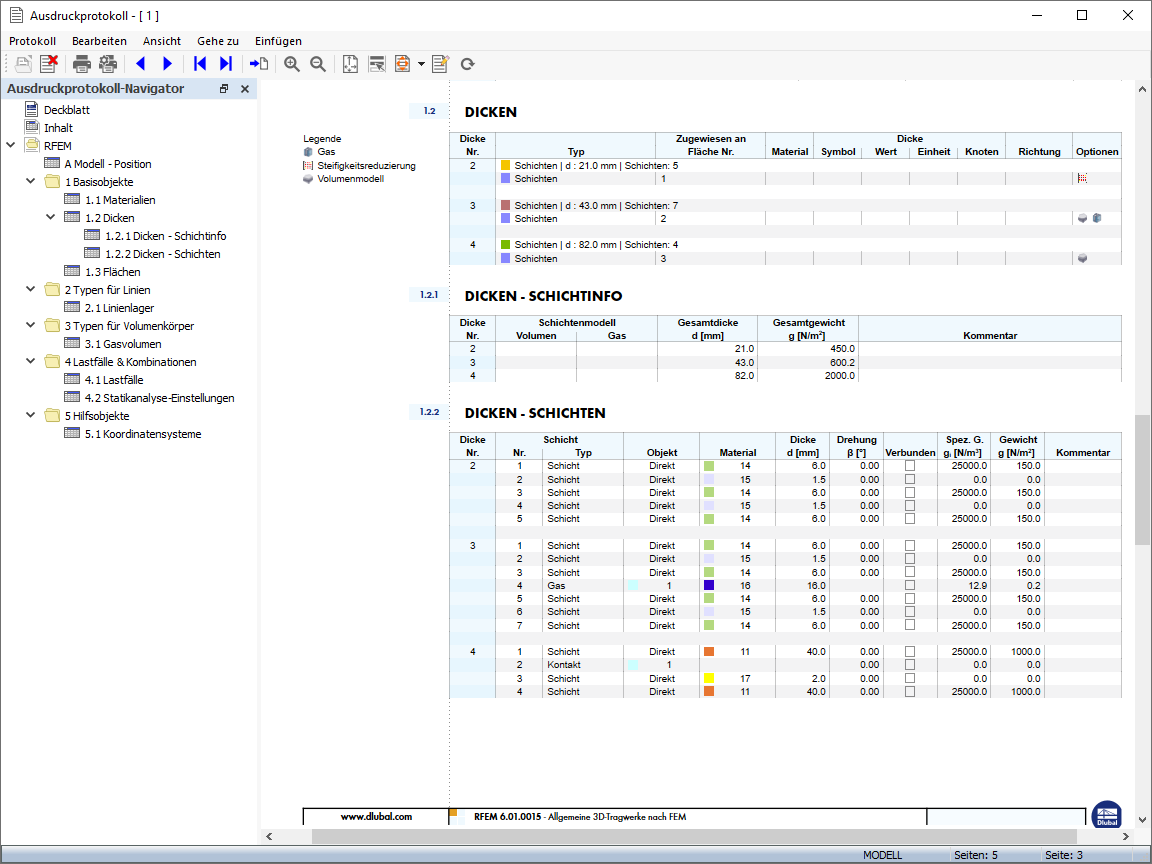The width and height of the screenshot is (1152, 864).
Task: Click the section 1.2.2 marker label
Action: (429, 411)
